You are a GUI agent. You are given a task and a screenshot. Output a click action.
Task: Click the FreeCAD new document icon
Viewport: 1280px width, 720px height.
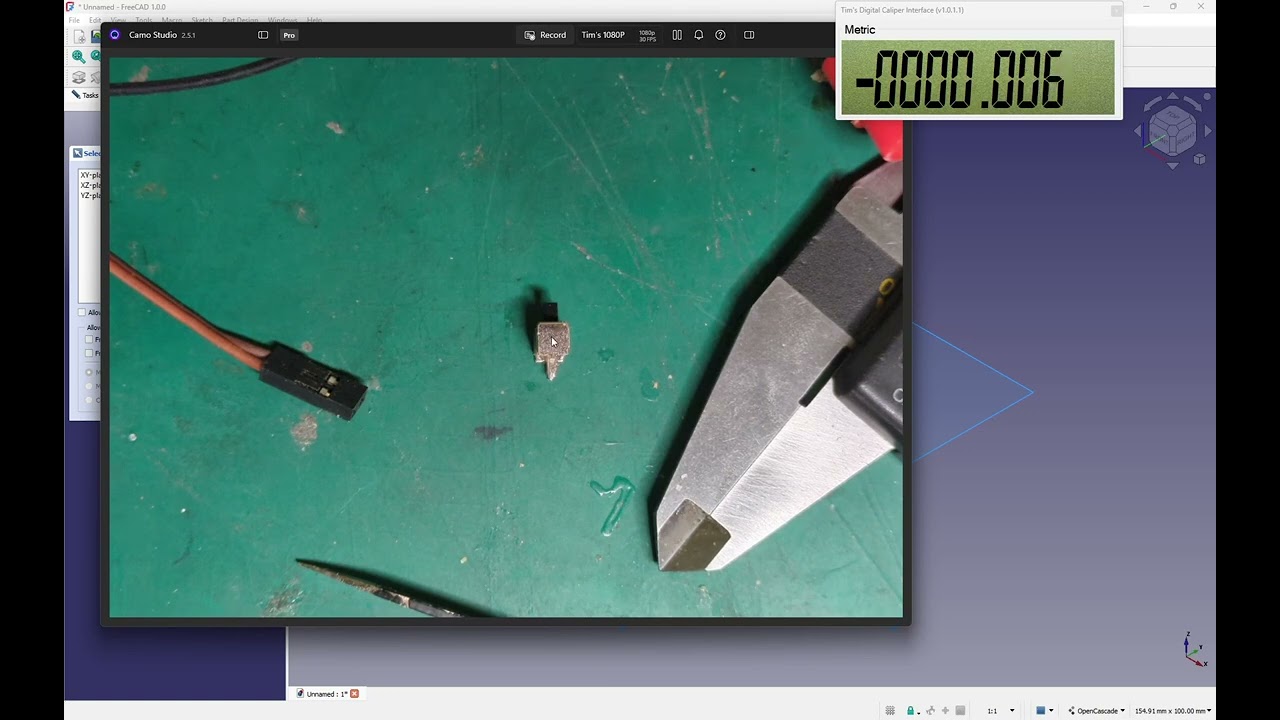coord(78,37)
